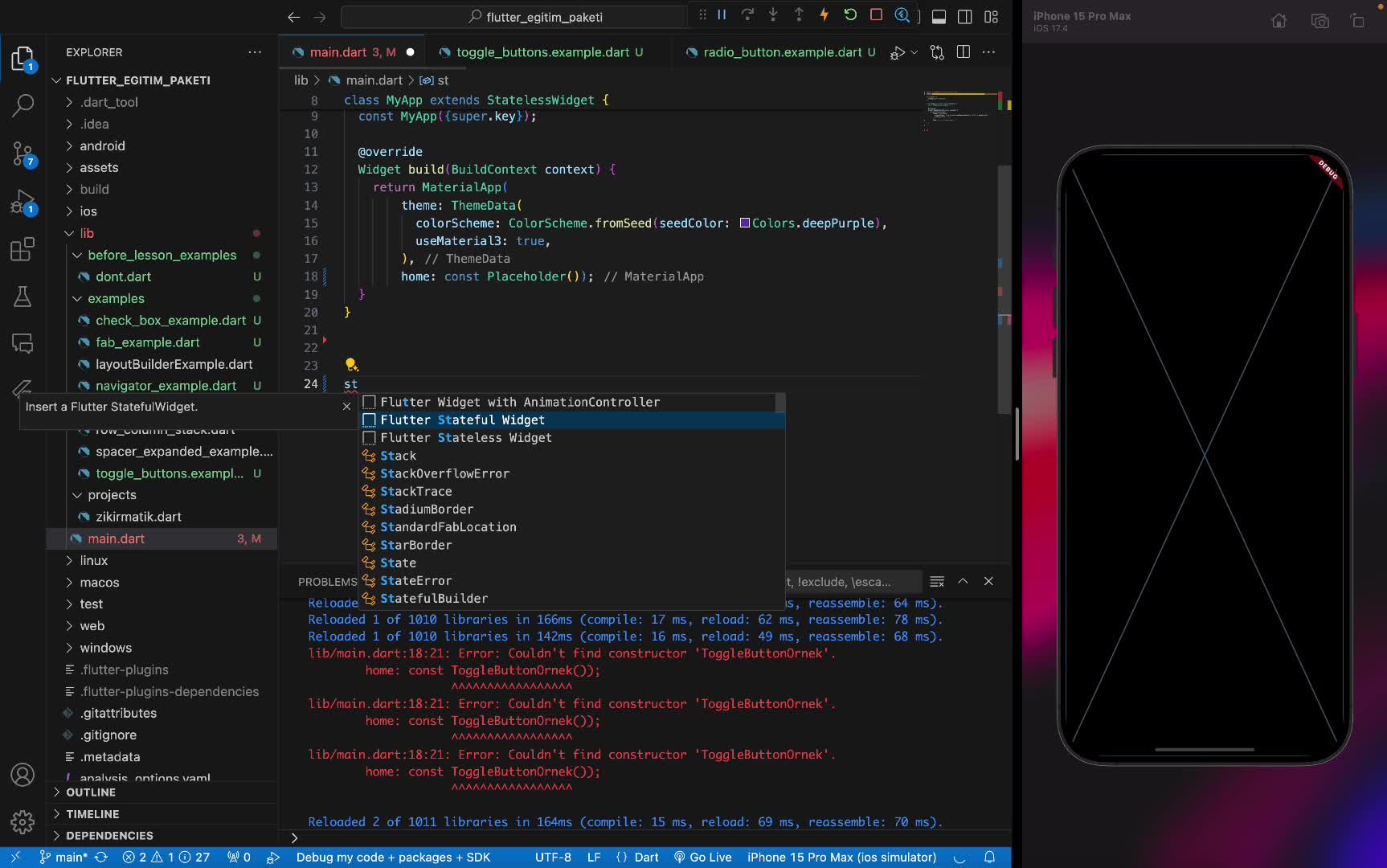
Task: Open the run/debug dropdown in editor title
Action: (x=914, y=52)
